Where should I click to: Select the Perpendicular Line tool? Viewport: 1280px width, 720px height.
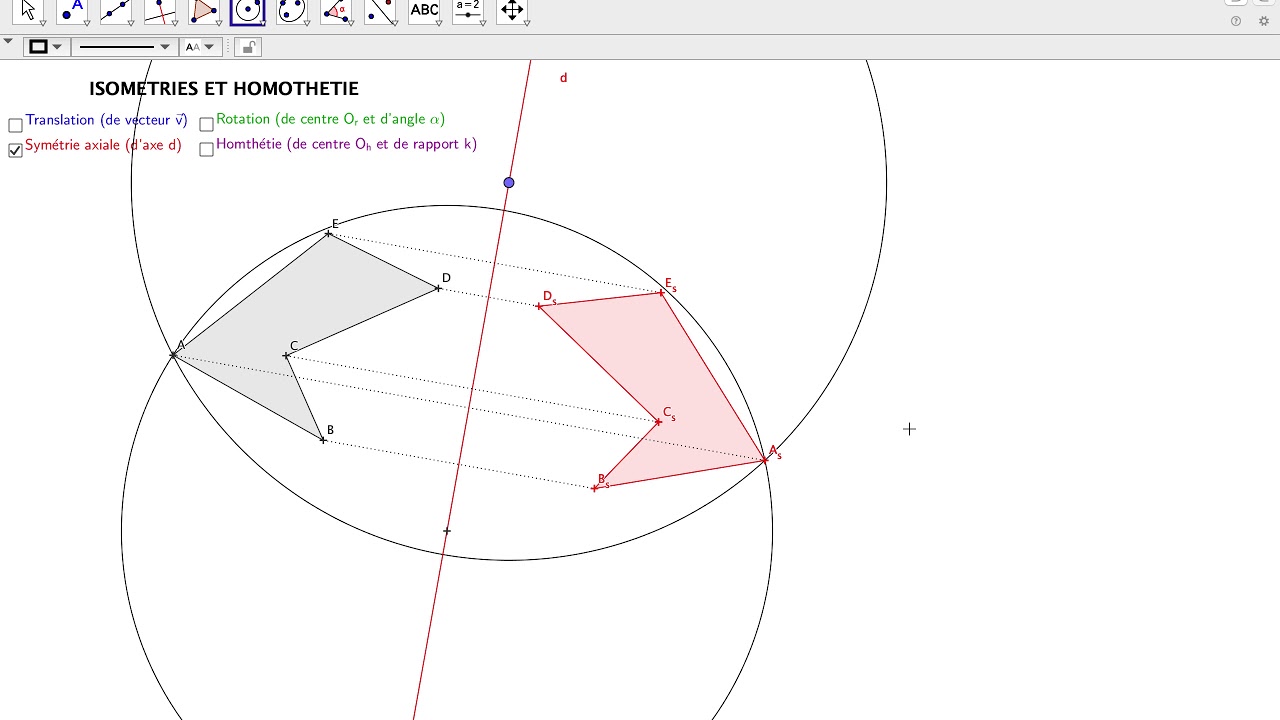coord(160,10)
